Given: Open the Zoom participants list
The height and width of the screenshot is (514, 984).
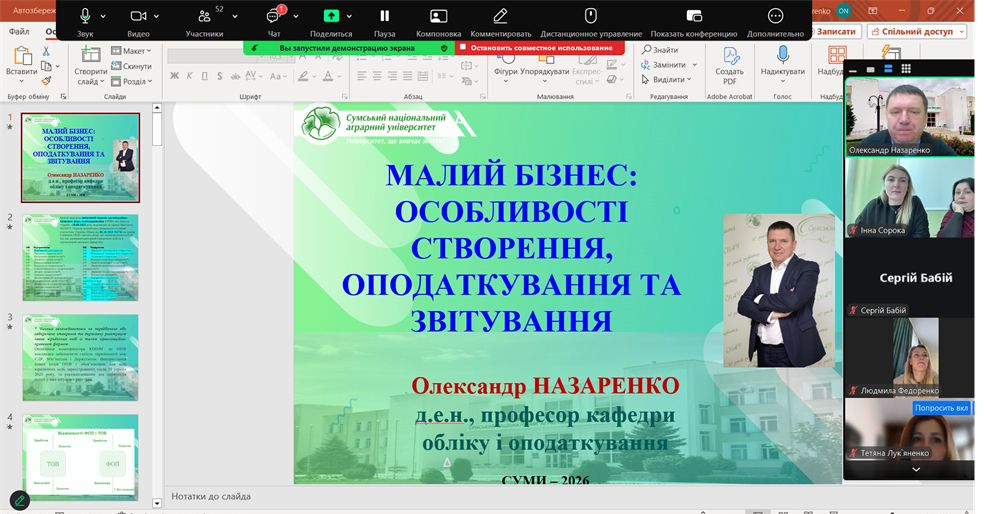Looking at the screenshot, I should pyautogui.click(x=204, y=16).
